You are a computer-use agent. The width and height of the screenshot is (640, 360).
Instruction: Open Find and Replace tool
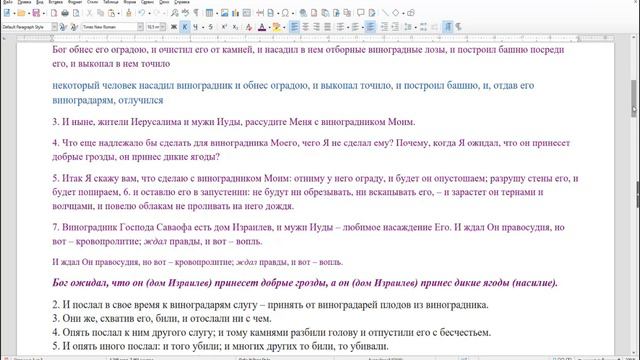pos(175,13)
